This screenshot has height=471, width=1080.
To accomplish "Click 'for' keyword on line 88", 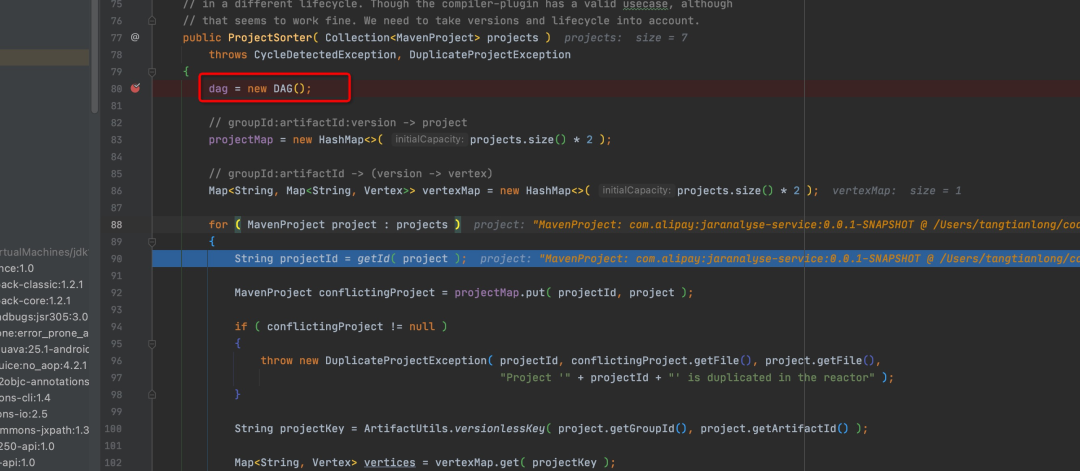I will click(x=218, y=224).
